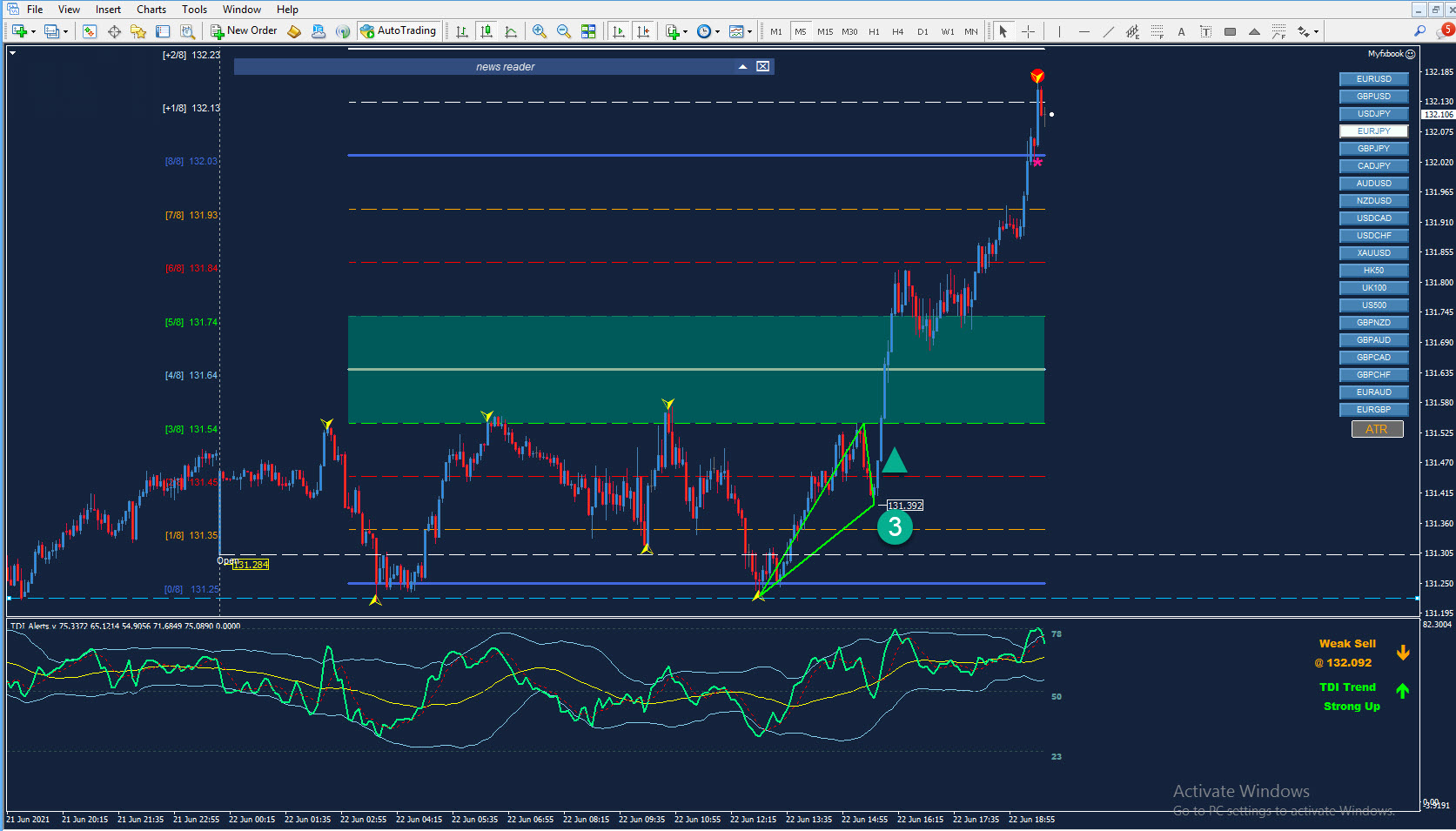Toggle the chart auto scroll icon

[x=619, y=31]
